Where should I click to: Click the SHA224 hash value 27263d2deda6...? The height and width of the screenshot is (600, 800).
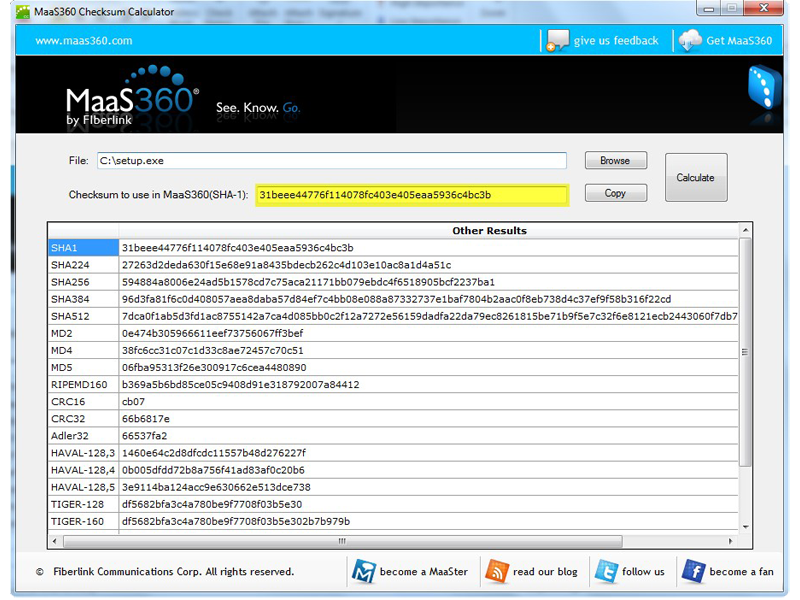(x=287, y=265)
